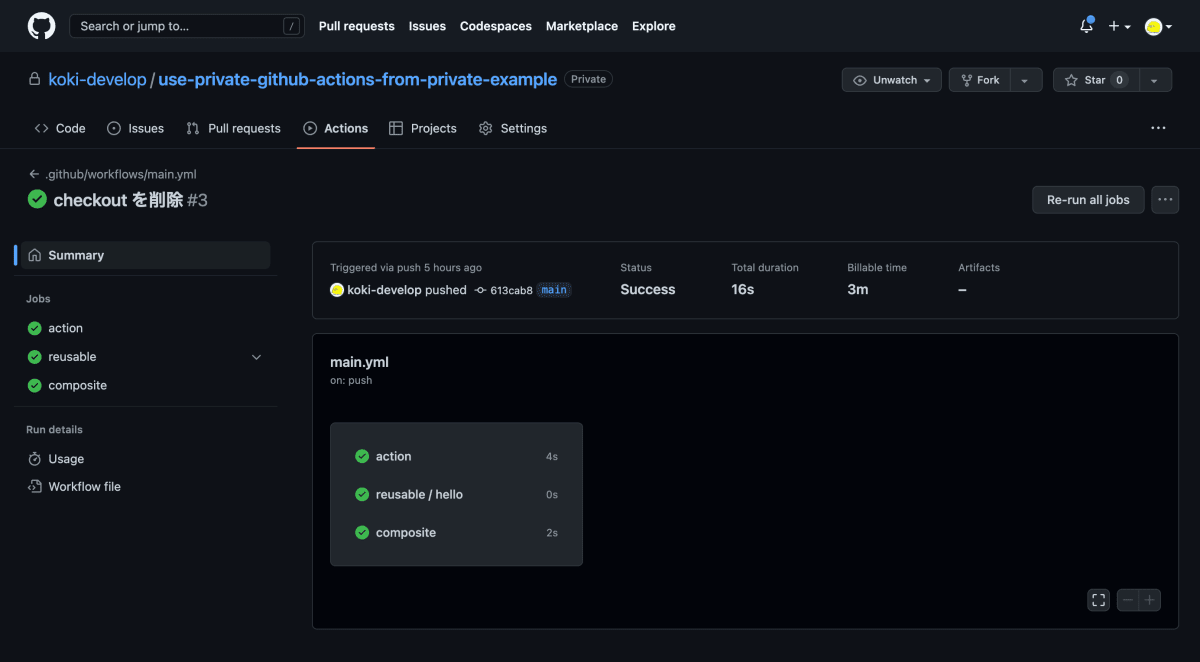1200x662 pixels.
Task: Zoom in the workflow graph
Action: pyautogui.click(x=1150, y=600)
